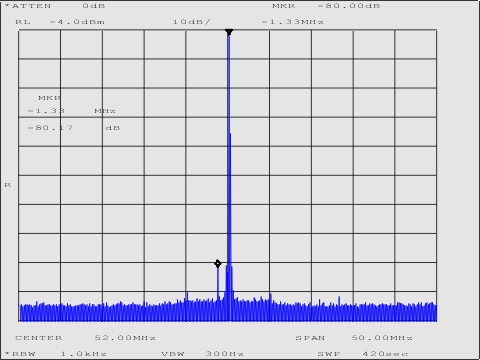Select the RL -4.0dBm reference level text
Screen dimensions: 480x360
pyautogui.click(x=60, y=22)
